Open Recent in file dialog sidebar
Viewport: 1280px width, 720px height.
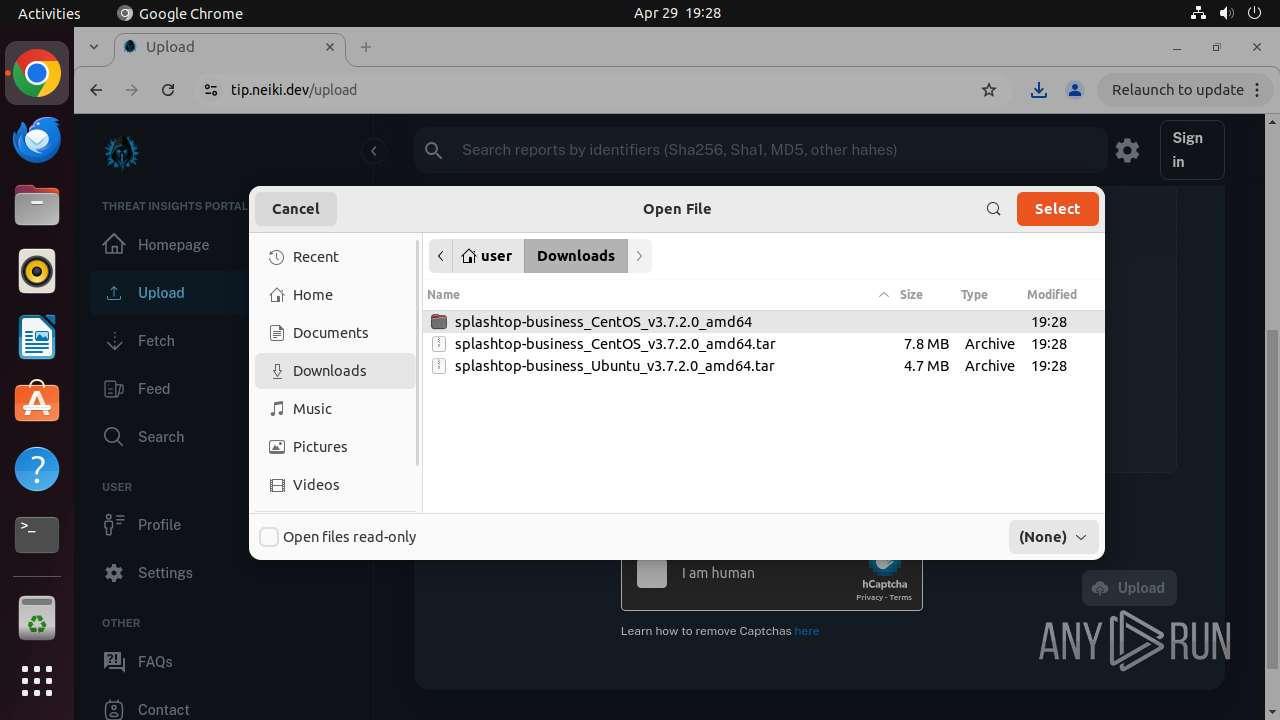[335, 257]
